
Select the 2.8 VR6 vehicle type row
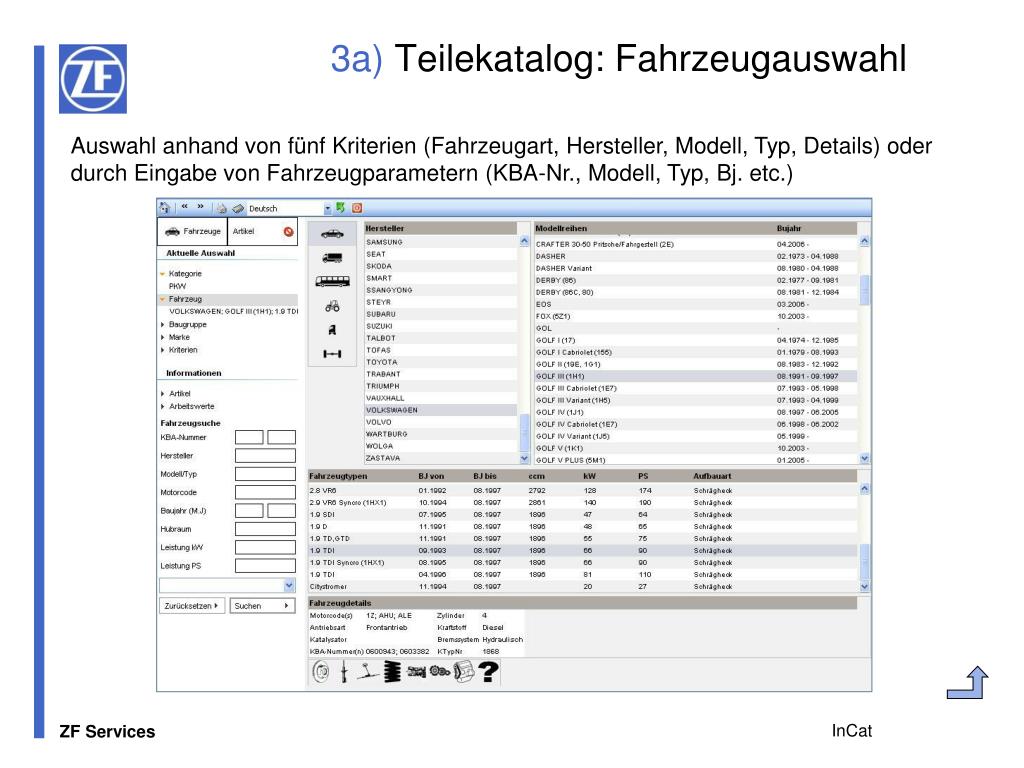(583, 490)
